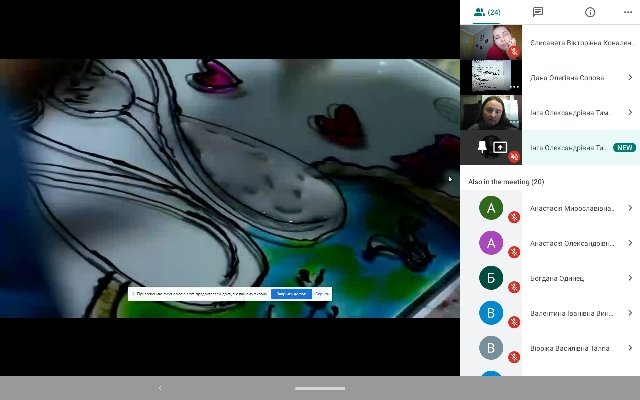Viewport: 640px width, 400px height.
Task: Click the muted mic icon beside green A avatar
Action: click(514, 217)
